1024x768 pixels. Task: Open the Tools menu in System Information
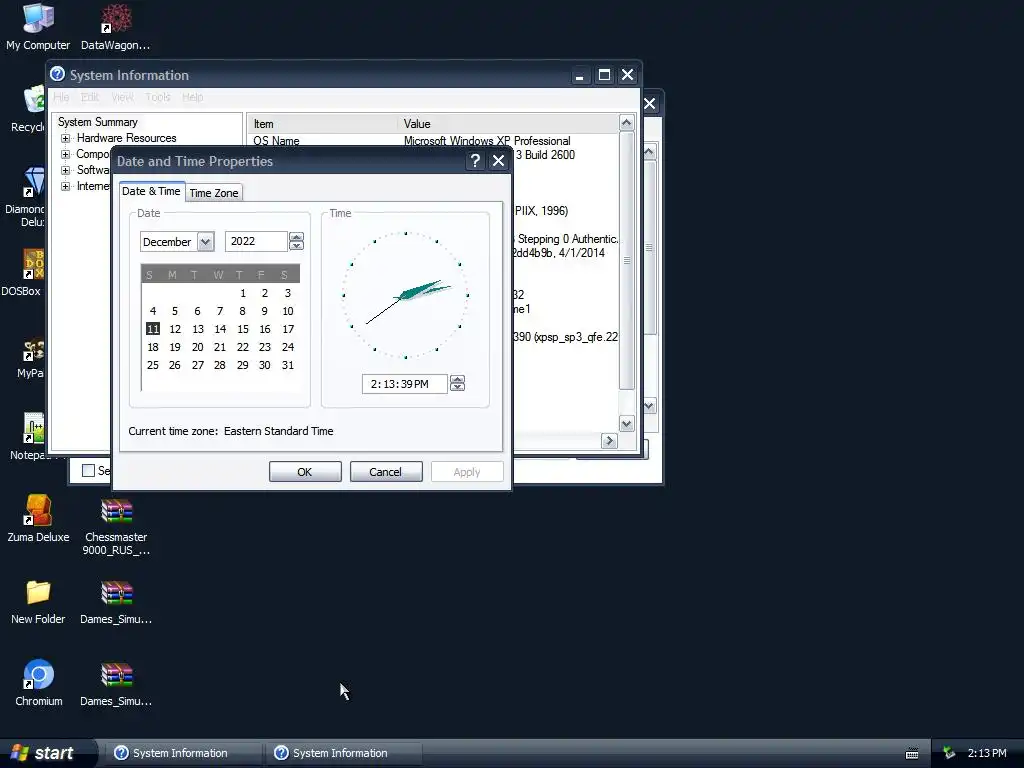(157, 97)
